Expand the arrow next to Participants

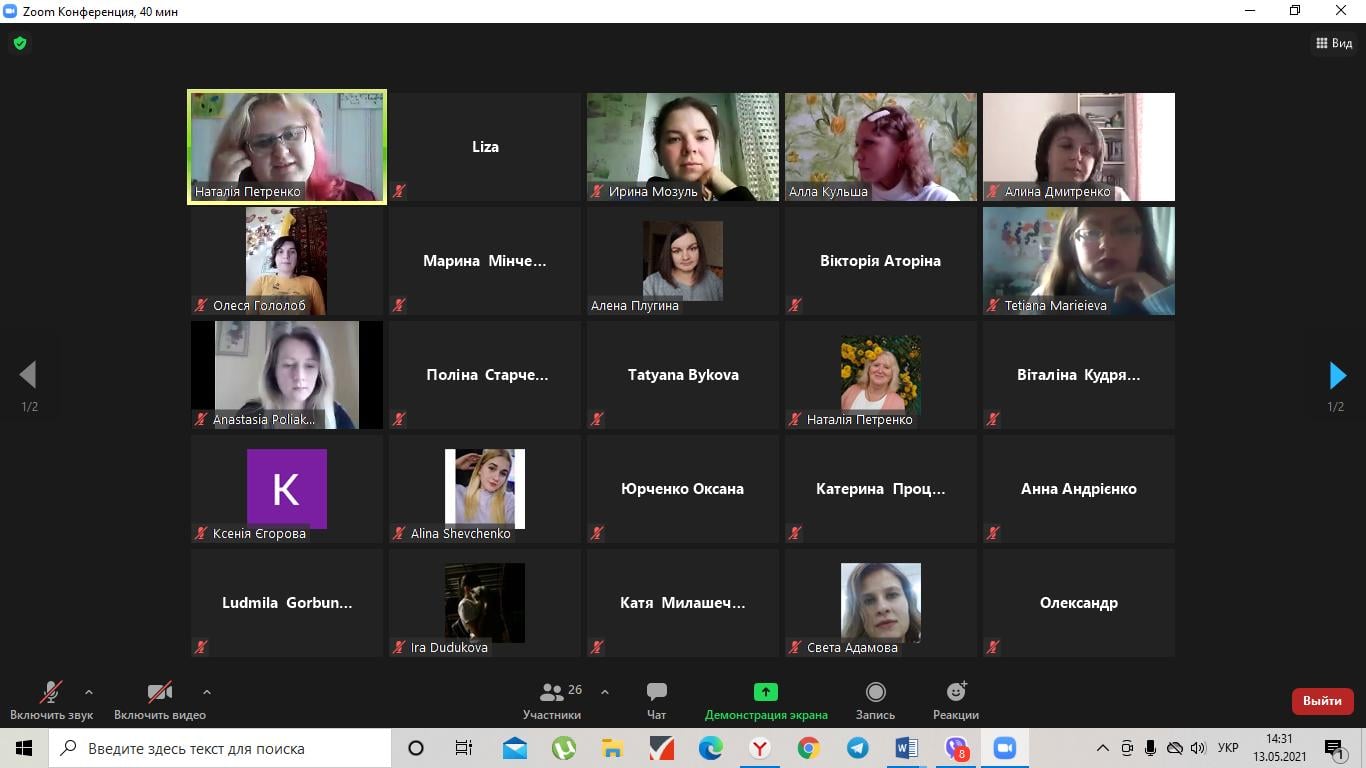pos(605,692)
